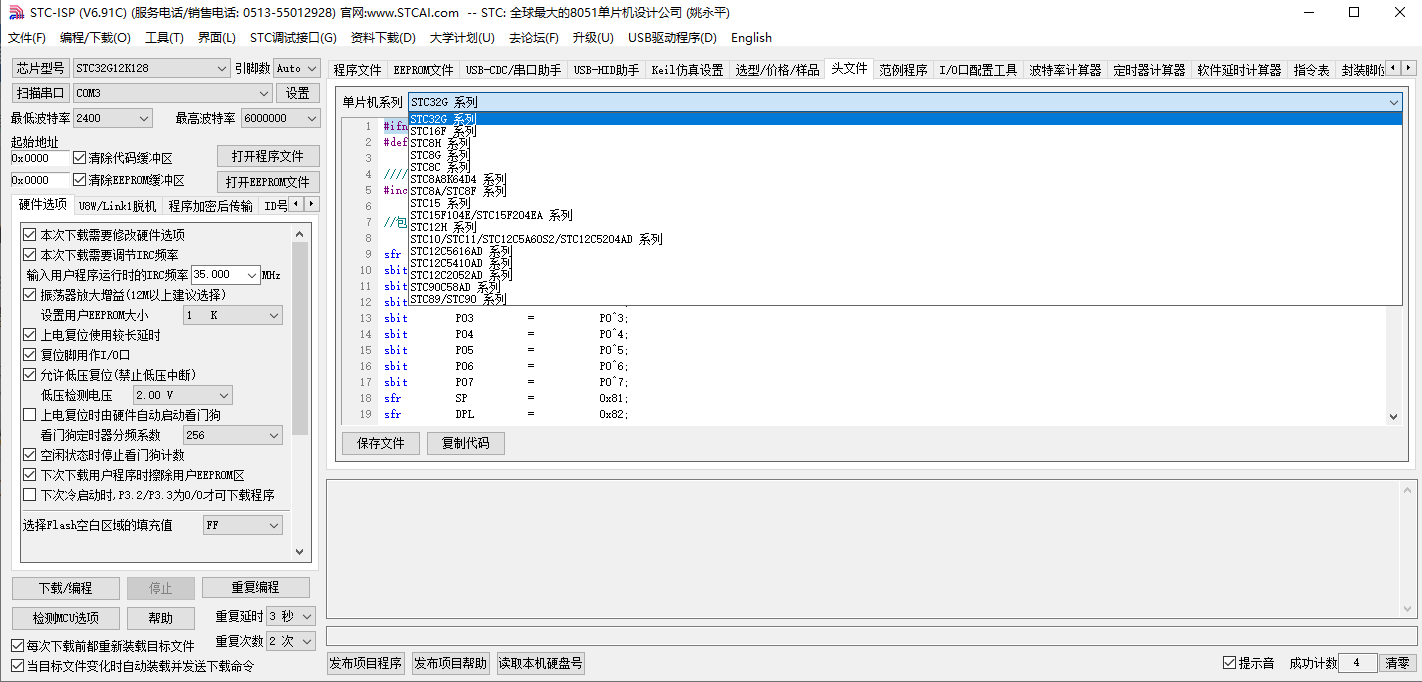Open the 工具(T) menu
The image size is (1422, 682).
click(x=164, y=38)
